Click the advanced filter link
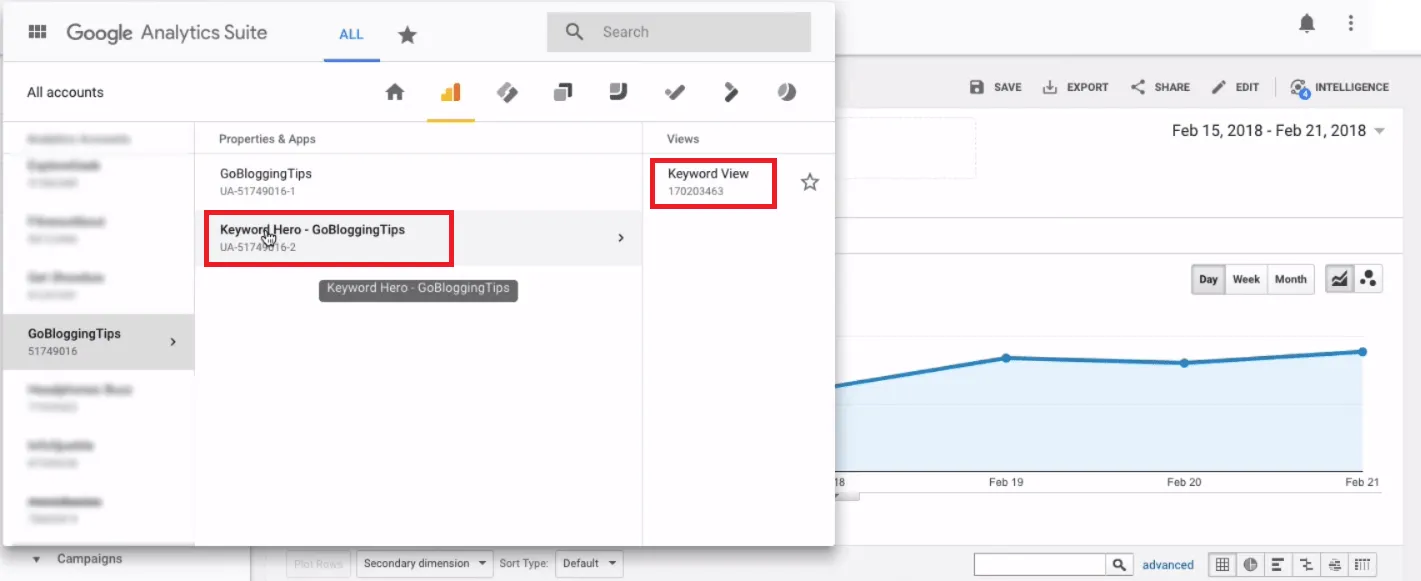Viewport: 1421px width, 581px height. (x=1168, y=565)
